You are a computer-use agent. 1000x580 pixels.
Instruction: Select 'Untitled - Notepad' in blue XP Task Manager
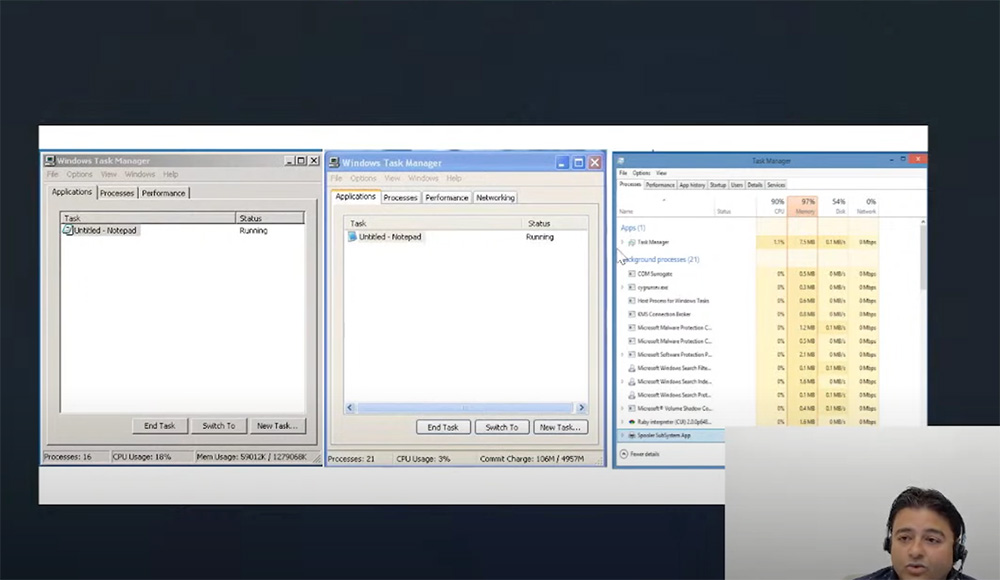tap(390, 237)
